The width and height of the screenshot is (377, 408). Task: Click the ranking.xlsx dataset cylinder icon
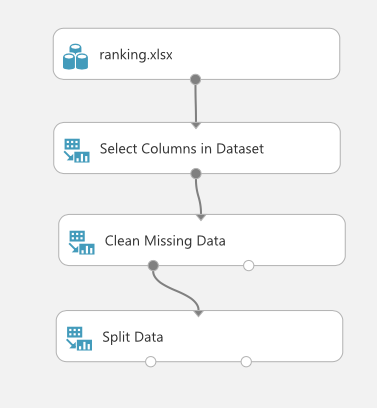coord(75,56)
